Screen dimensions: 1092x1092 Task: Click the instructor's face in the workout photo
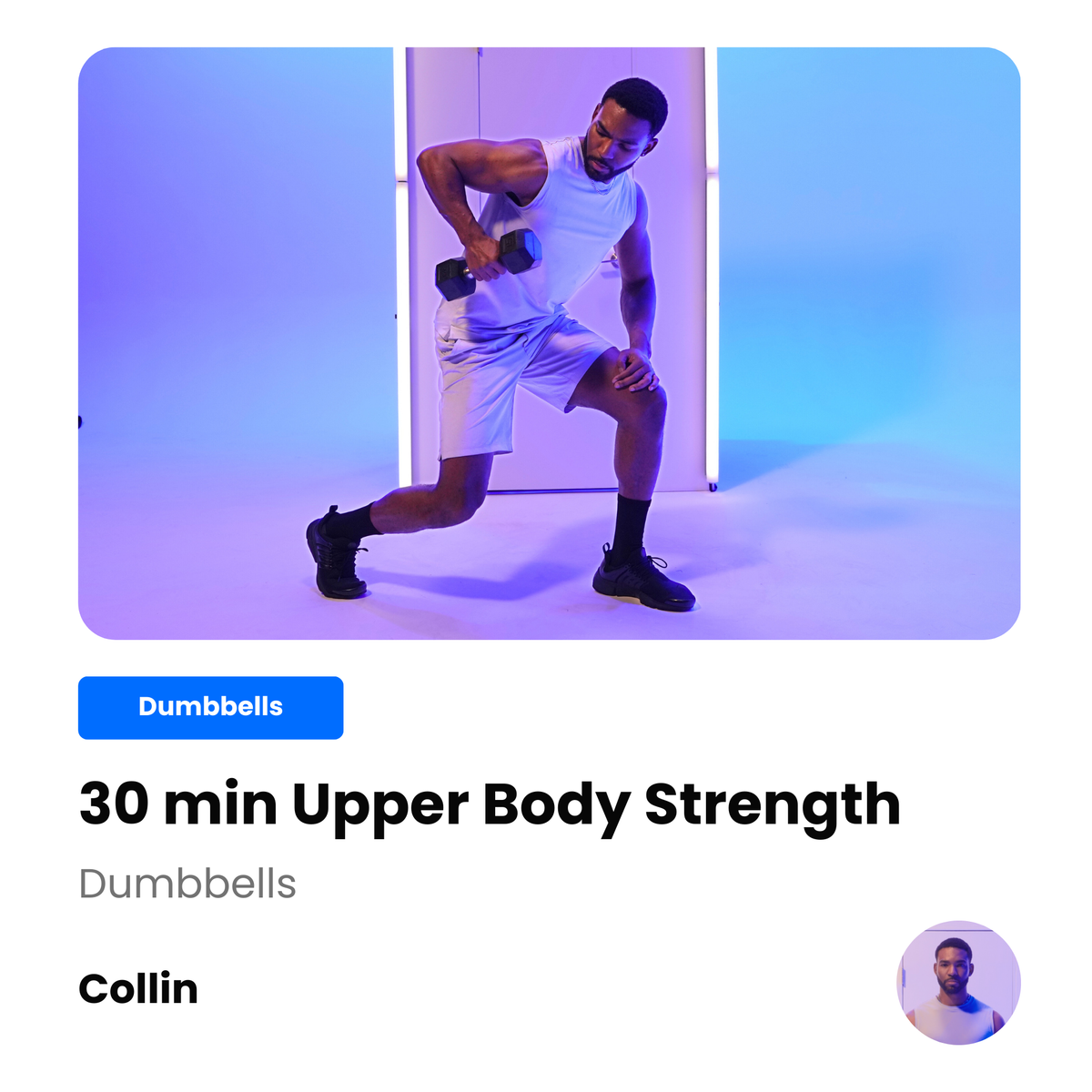point(613,142)
